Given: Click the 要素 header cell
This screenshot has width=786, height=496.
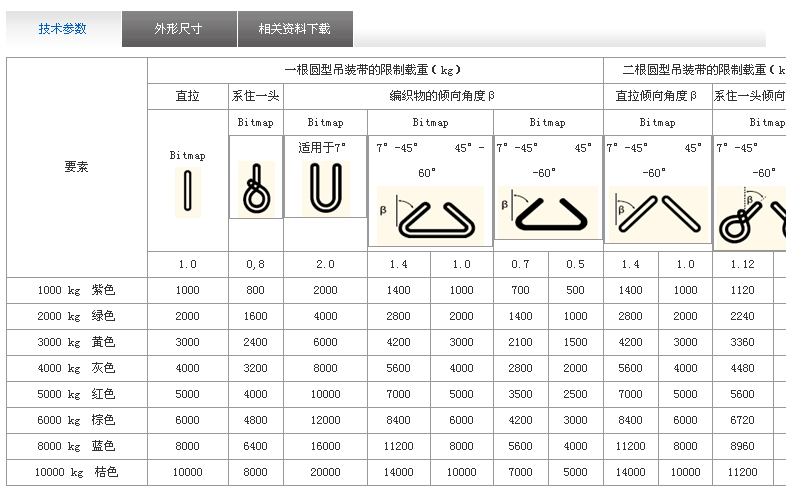Looking at the screenshot, I should tap(76, 167).
